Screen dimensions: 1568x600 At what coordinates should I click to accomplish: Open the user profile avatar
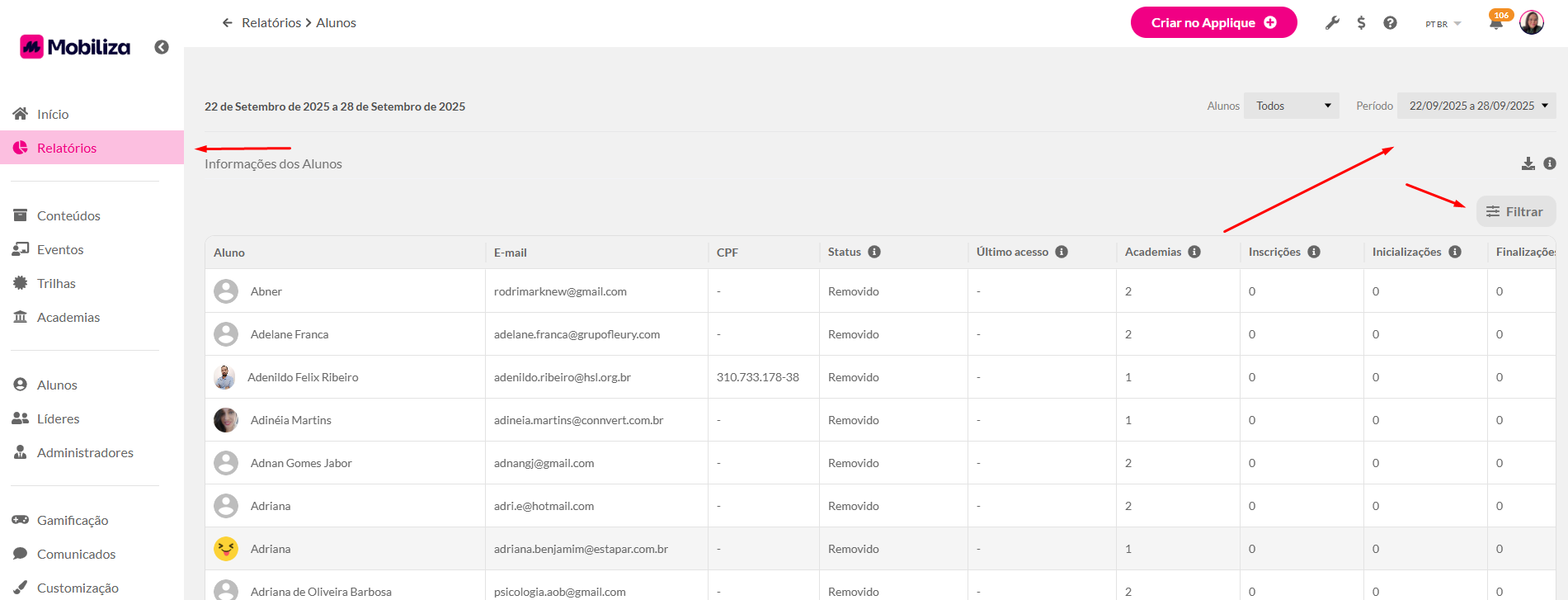click(1532, 23)
